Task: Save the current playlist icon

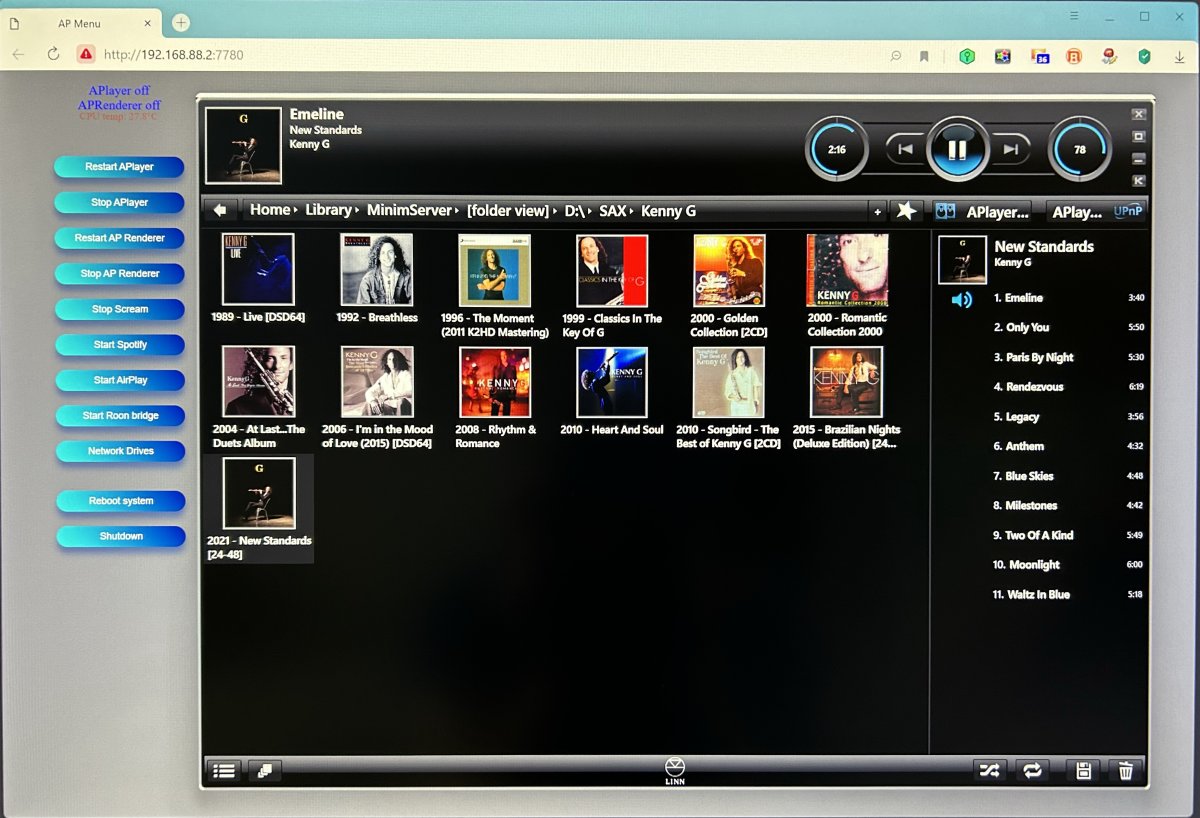Action: coord(1083,770)
